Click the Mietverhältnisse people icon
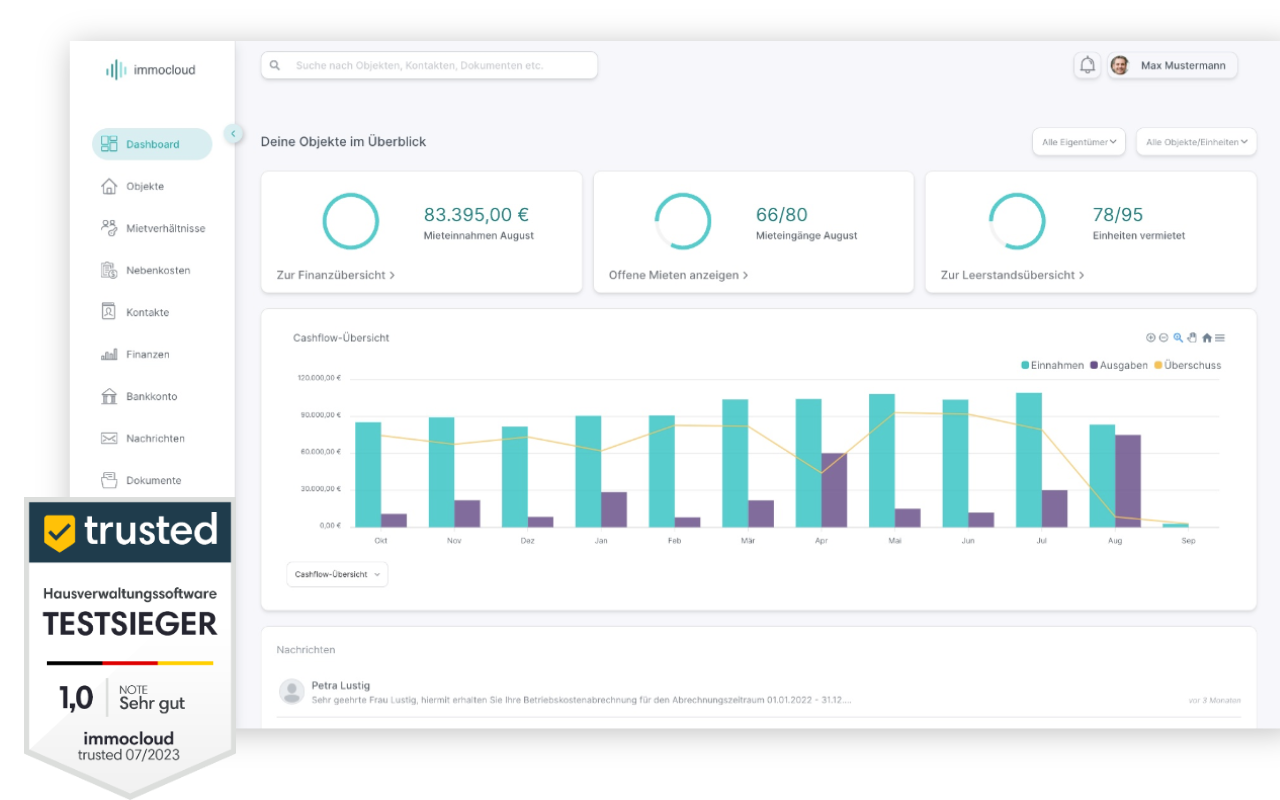This screenshot has height=800, width=1280. point(109,228)
